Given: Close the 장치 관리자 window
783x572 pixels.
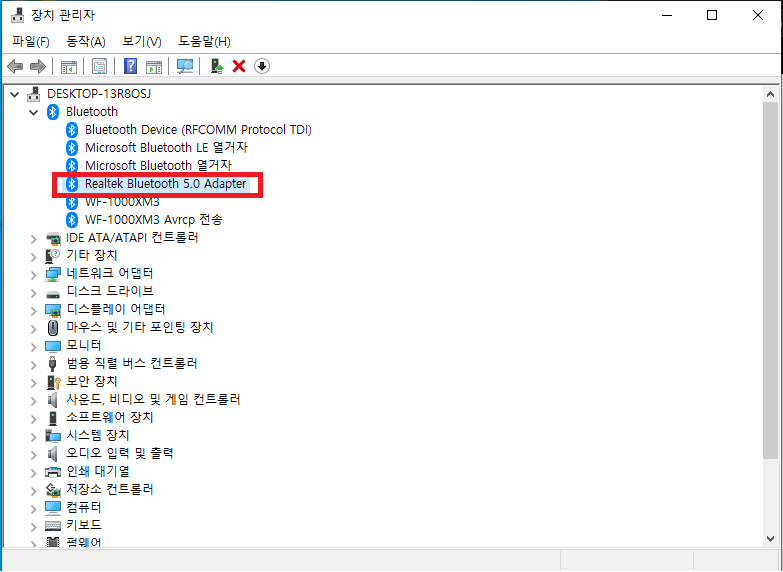Looking at the screenshot, I should pos(758,15).
